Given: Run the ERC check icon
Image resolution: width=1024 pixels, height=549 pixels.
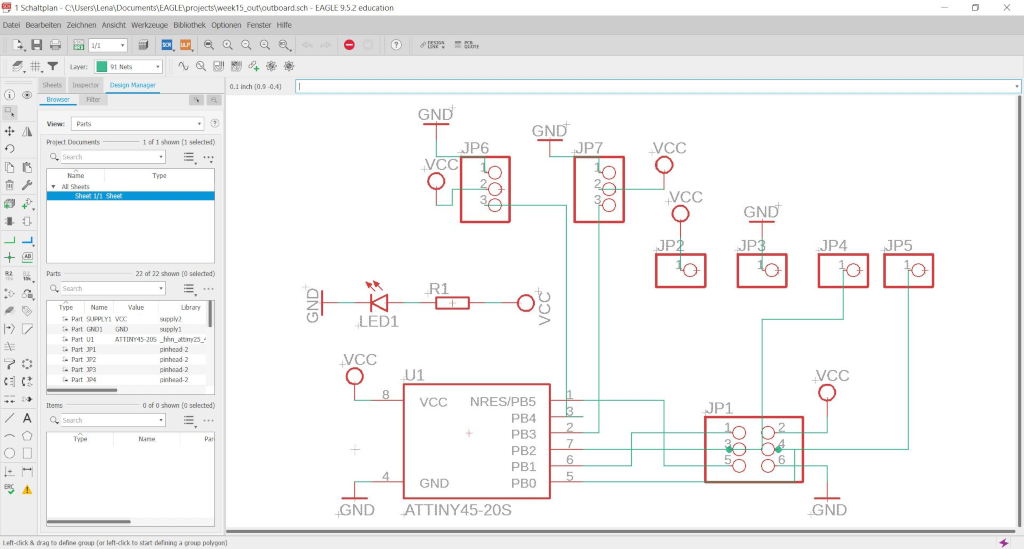Looking at the screenshot, I should [x=9, y=489].
